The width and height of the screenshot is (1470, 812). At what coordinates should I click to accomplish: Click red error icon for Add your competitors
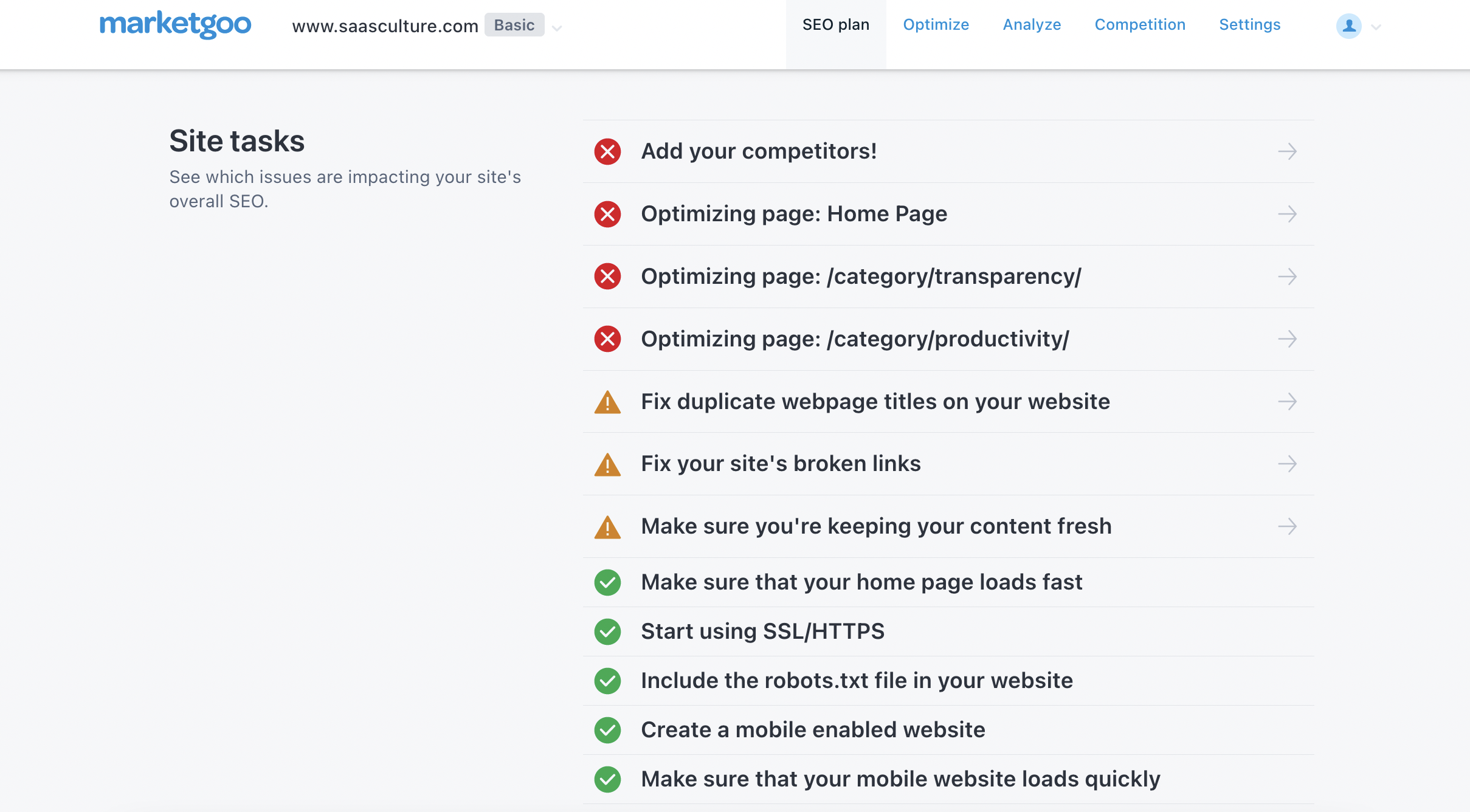pos(607,151)
